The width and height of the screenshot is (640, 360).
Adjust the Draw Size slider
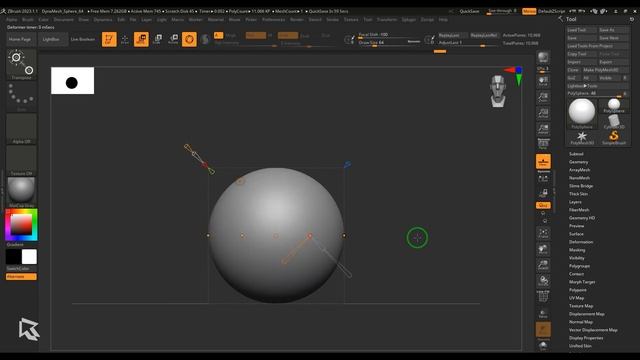click(x=389, y=43)
